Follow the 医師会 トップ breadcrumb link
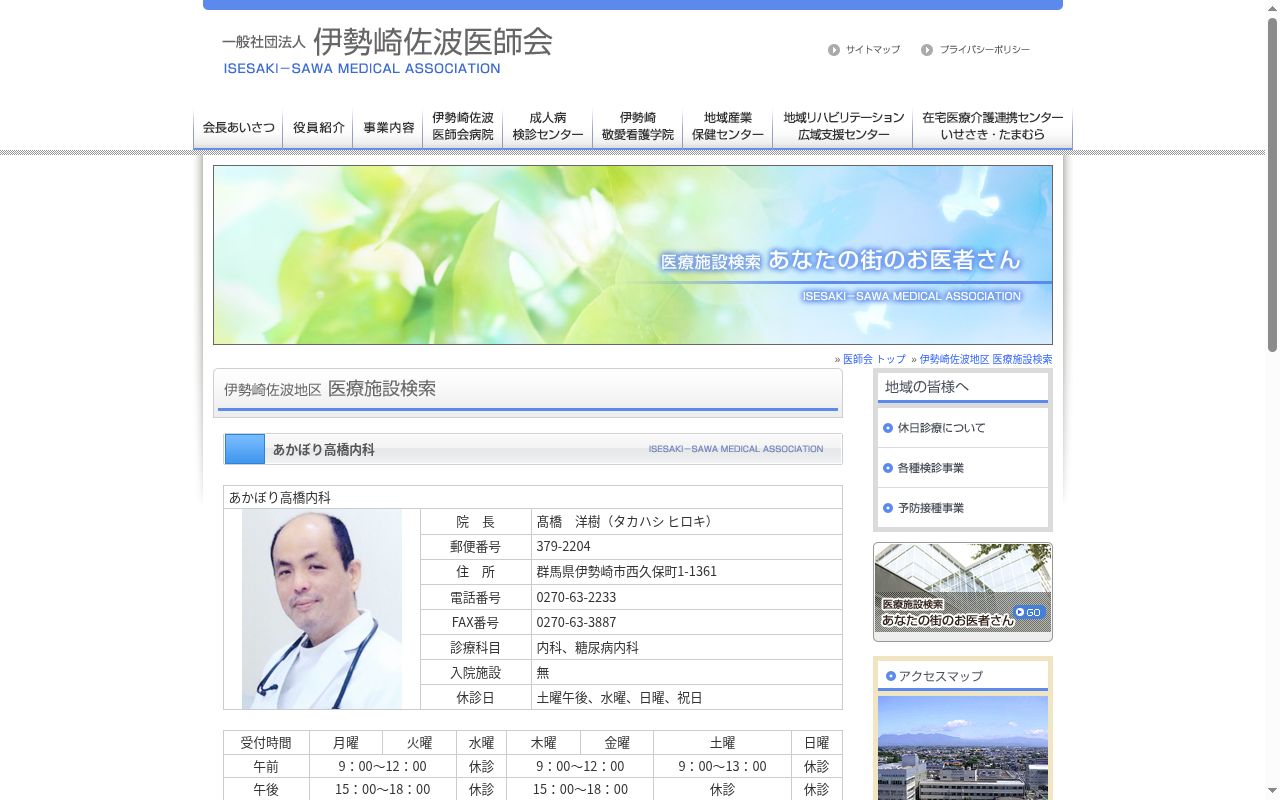Image resolution: width=1280 pixels, height=800 pixels. [x=874, y=359]
